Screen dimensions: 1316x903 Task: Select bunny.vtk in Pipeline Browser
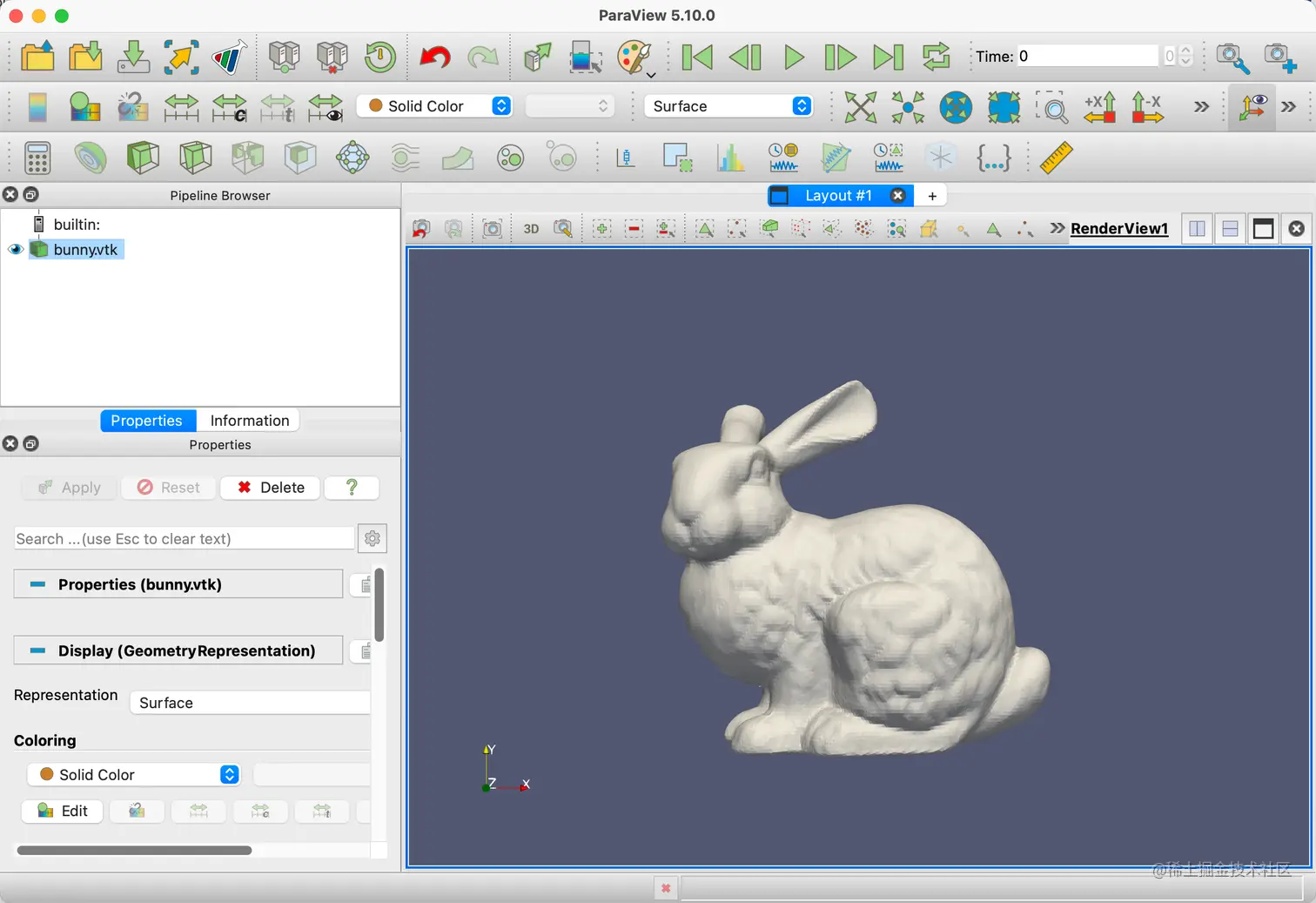pyautogui.click(x=85, y=250)
